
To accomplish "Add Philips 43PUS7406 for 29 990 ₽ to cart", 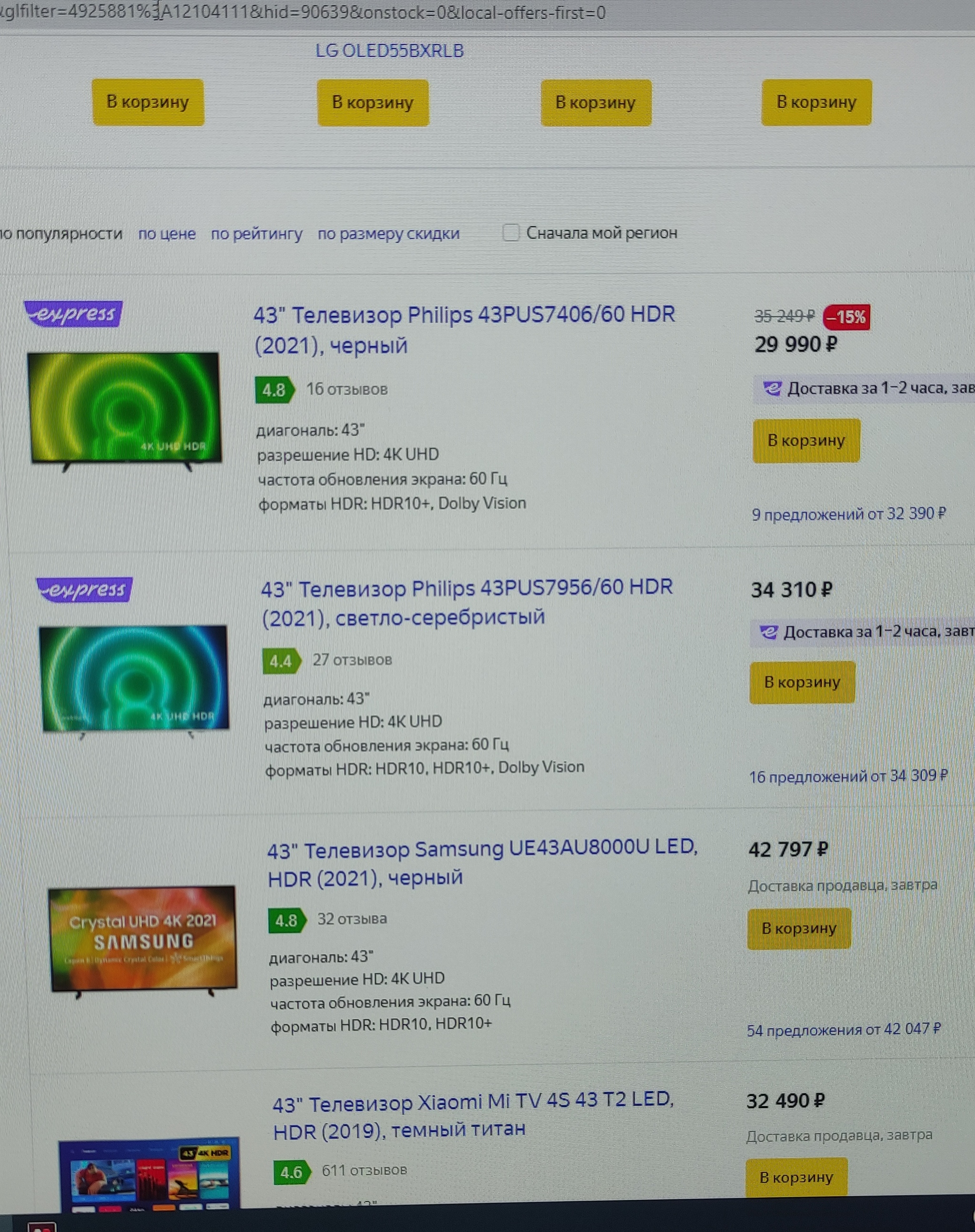I will click(x=806, y=441).
